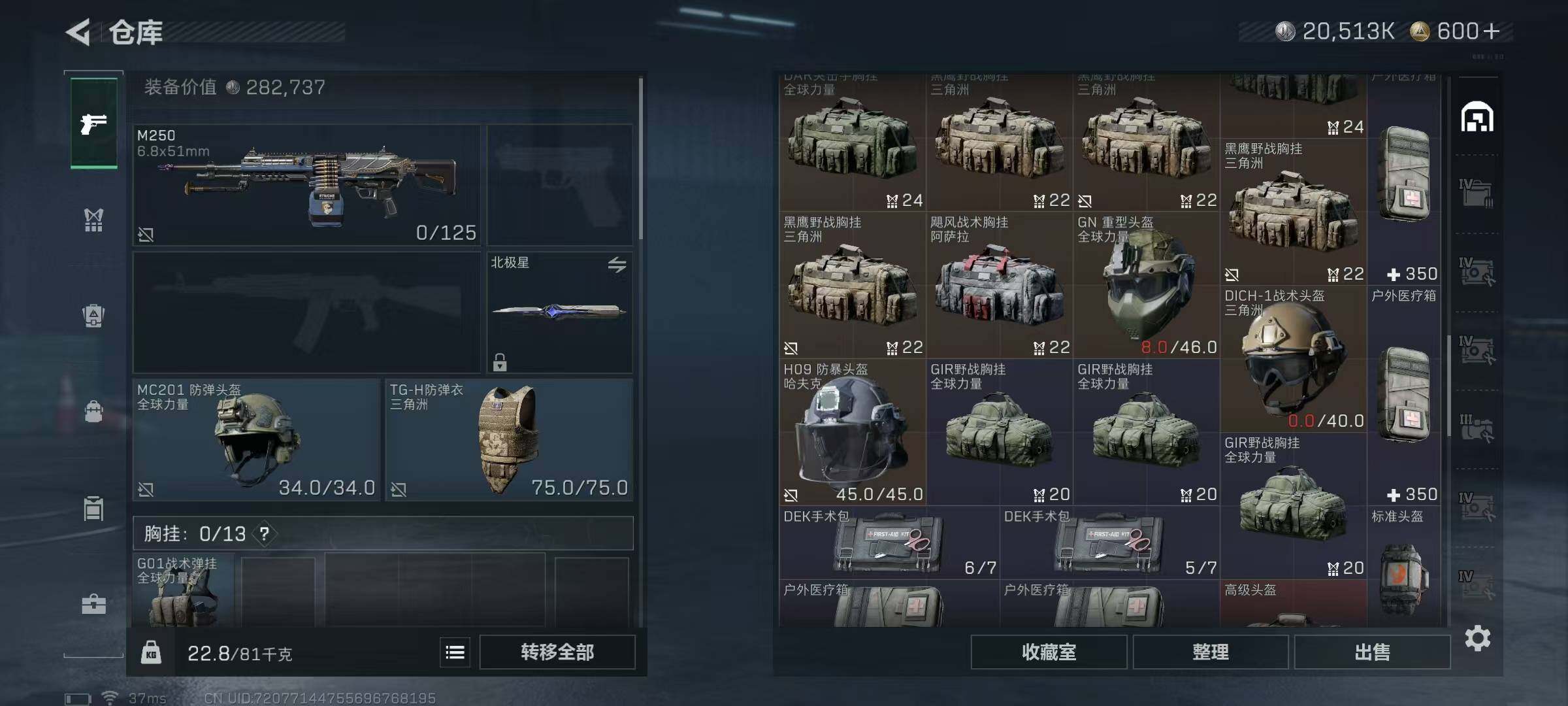Image resolution: width=1568 pixels, height=706 pixels.
Task: Open the 收藏室 collection room
Action: [1049, 652]
